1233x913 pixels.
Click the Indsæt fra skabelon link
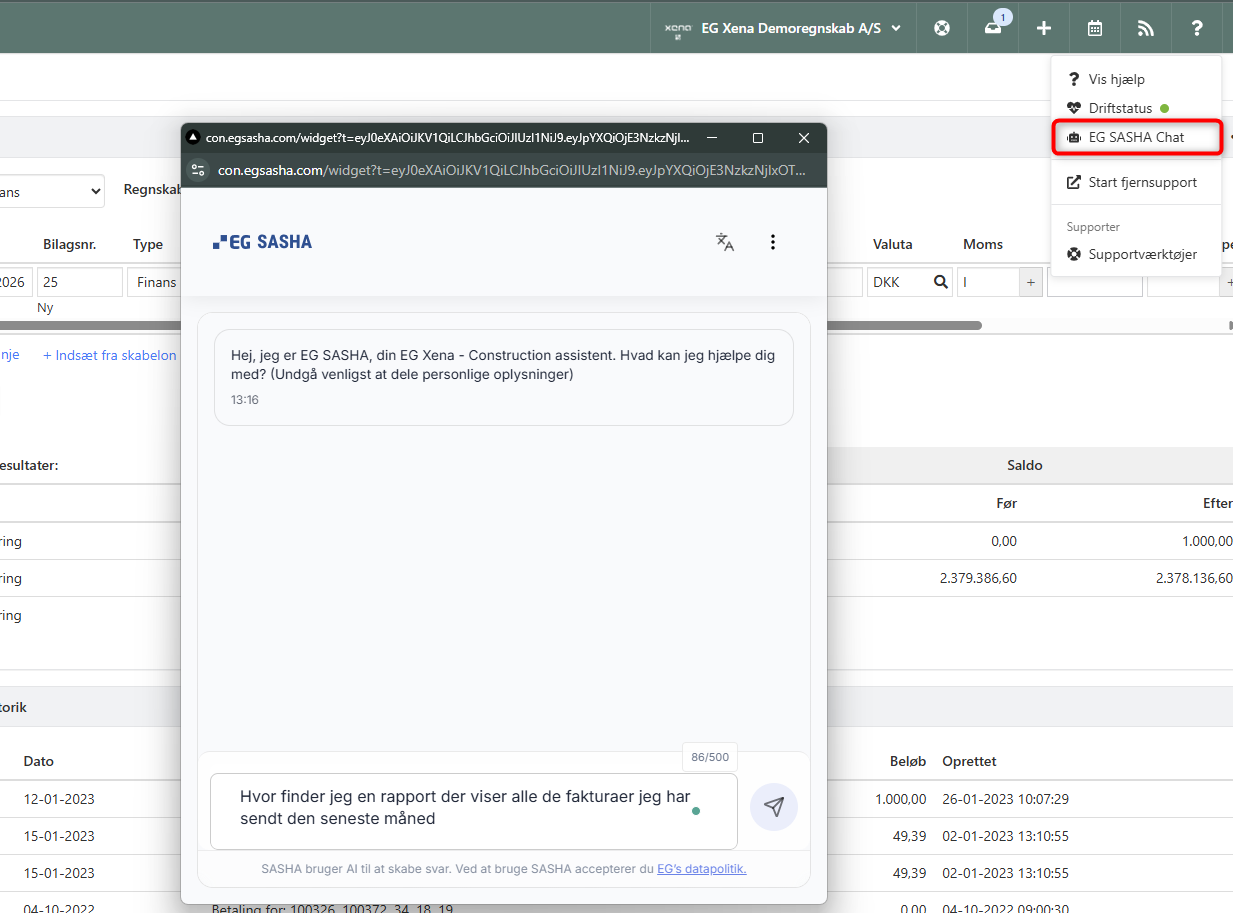click(110, 355)
